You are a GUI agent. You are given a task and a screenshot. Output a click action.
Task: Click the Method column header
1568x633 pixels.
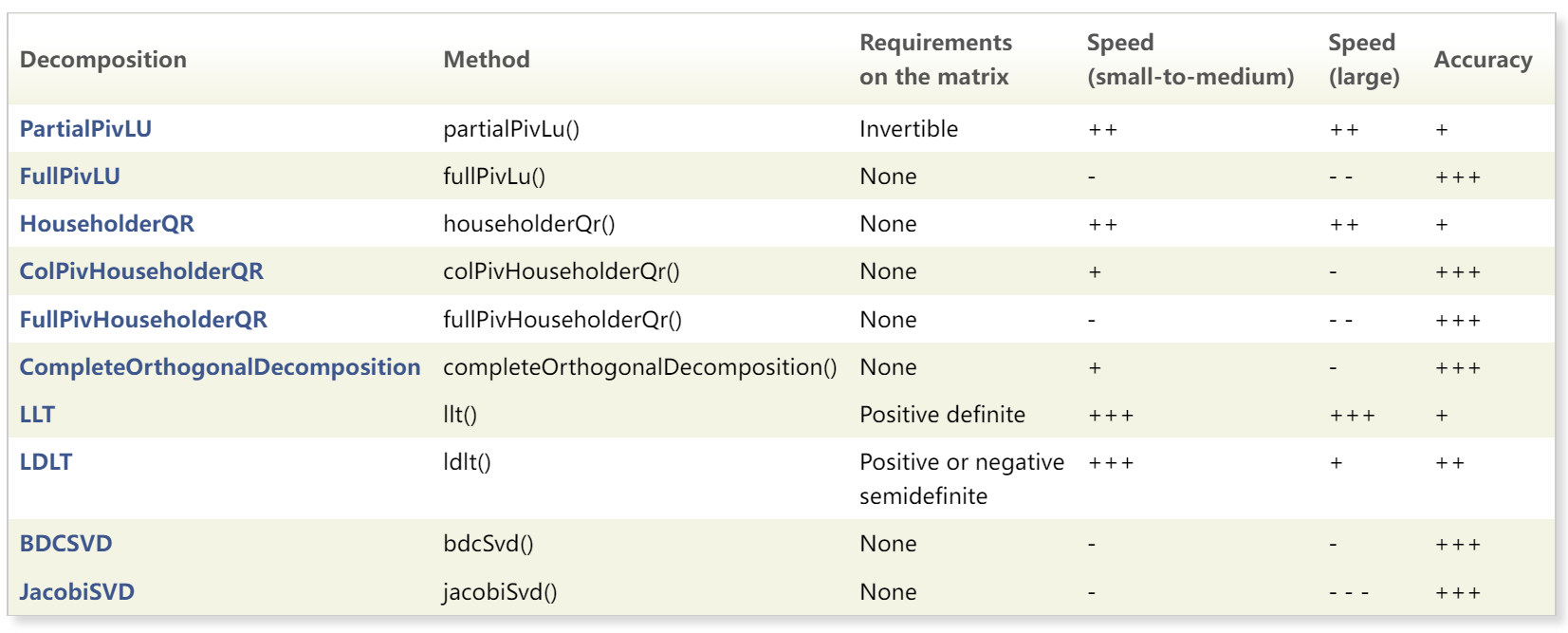click(x=487, y=60)
